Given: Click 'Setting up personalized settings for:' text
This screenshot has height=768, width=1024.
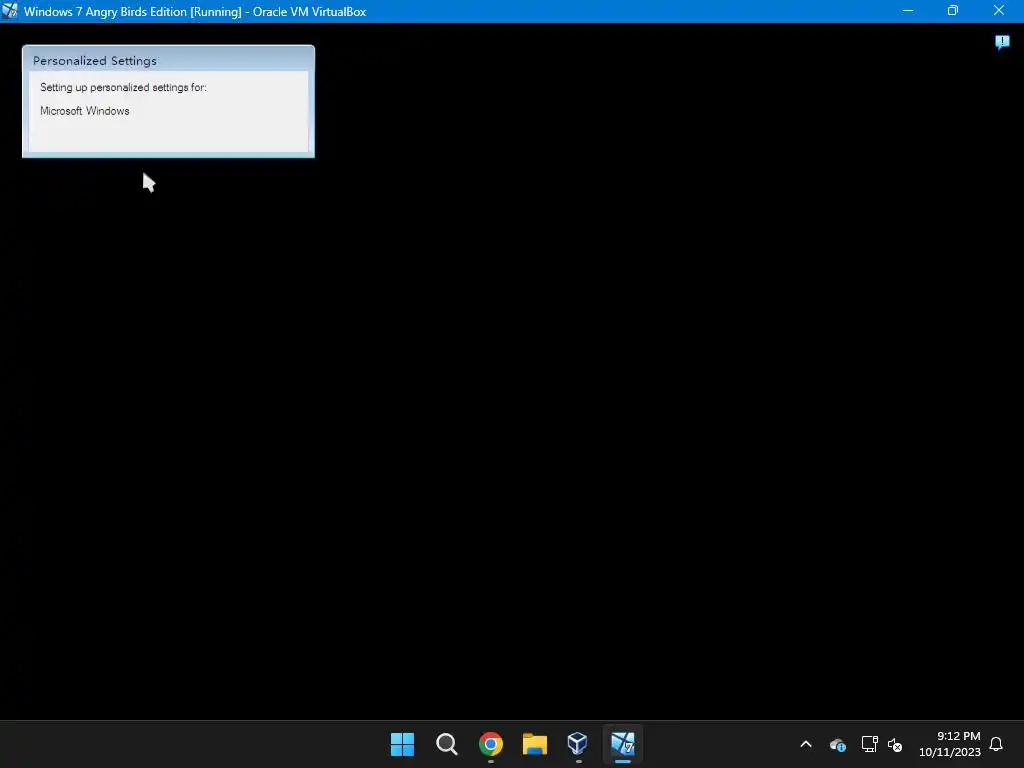Looking at the screenshot, I should pyautogui.click(x=123, y=88).
